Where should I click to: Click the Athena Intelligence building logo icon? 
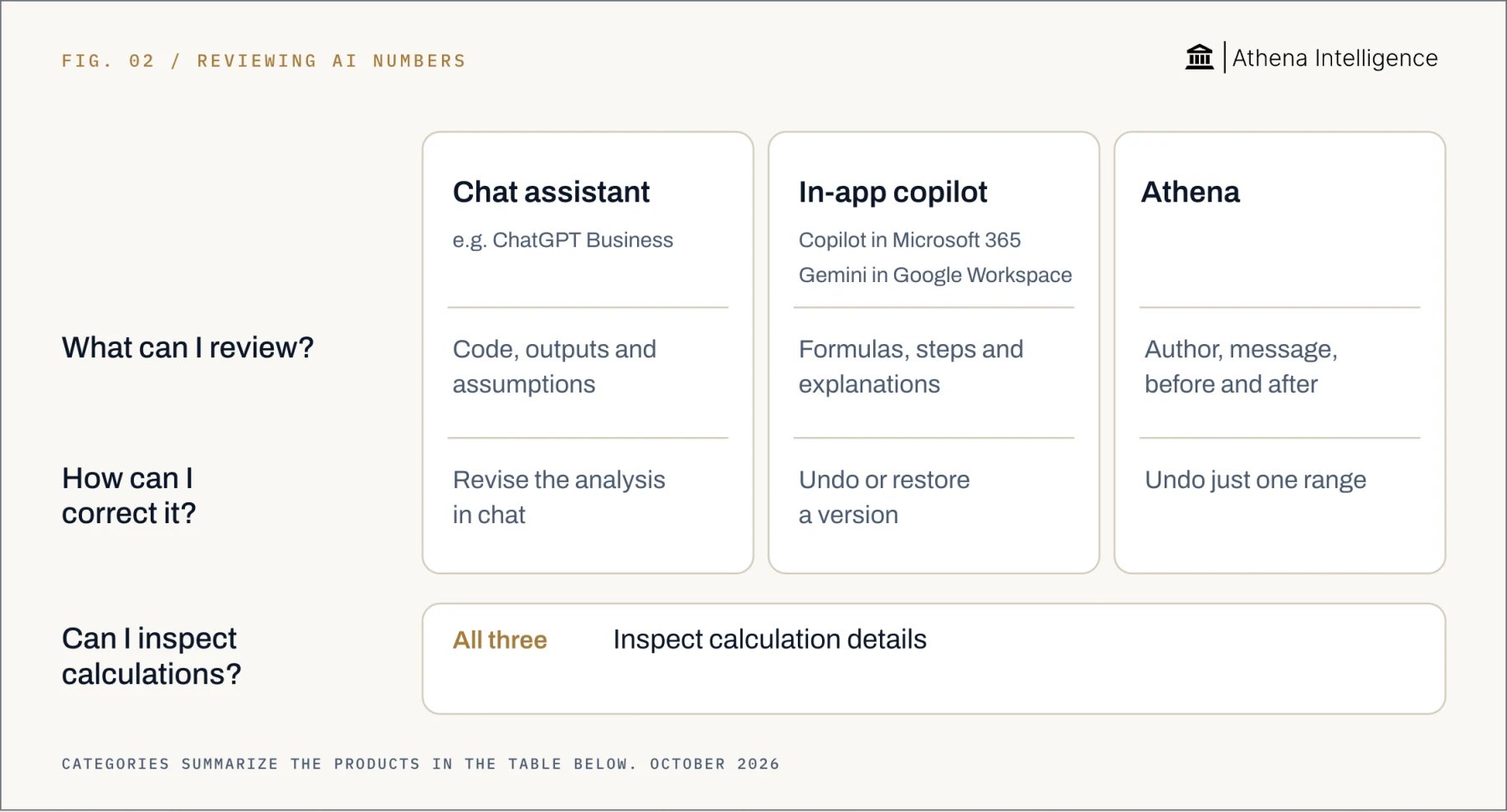1199,57
